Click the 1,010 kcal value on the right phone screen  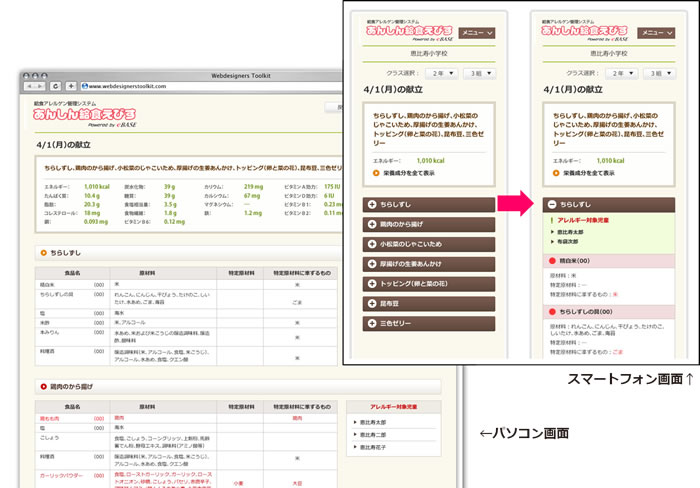[610, 161]
